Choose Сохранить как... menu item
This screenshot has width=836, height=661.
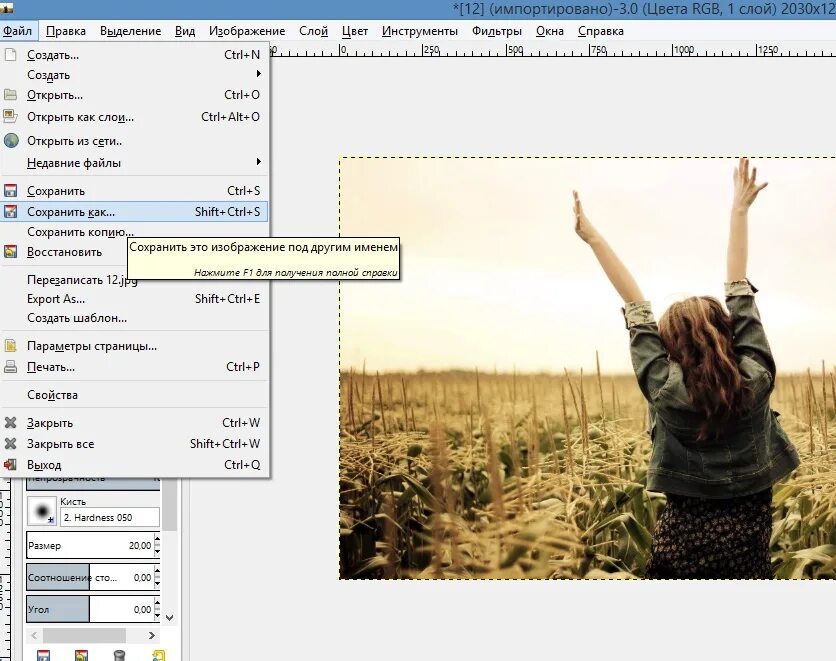click(134, 212)
